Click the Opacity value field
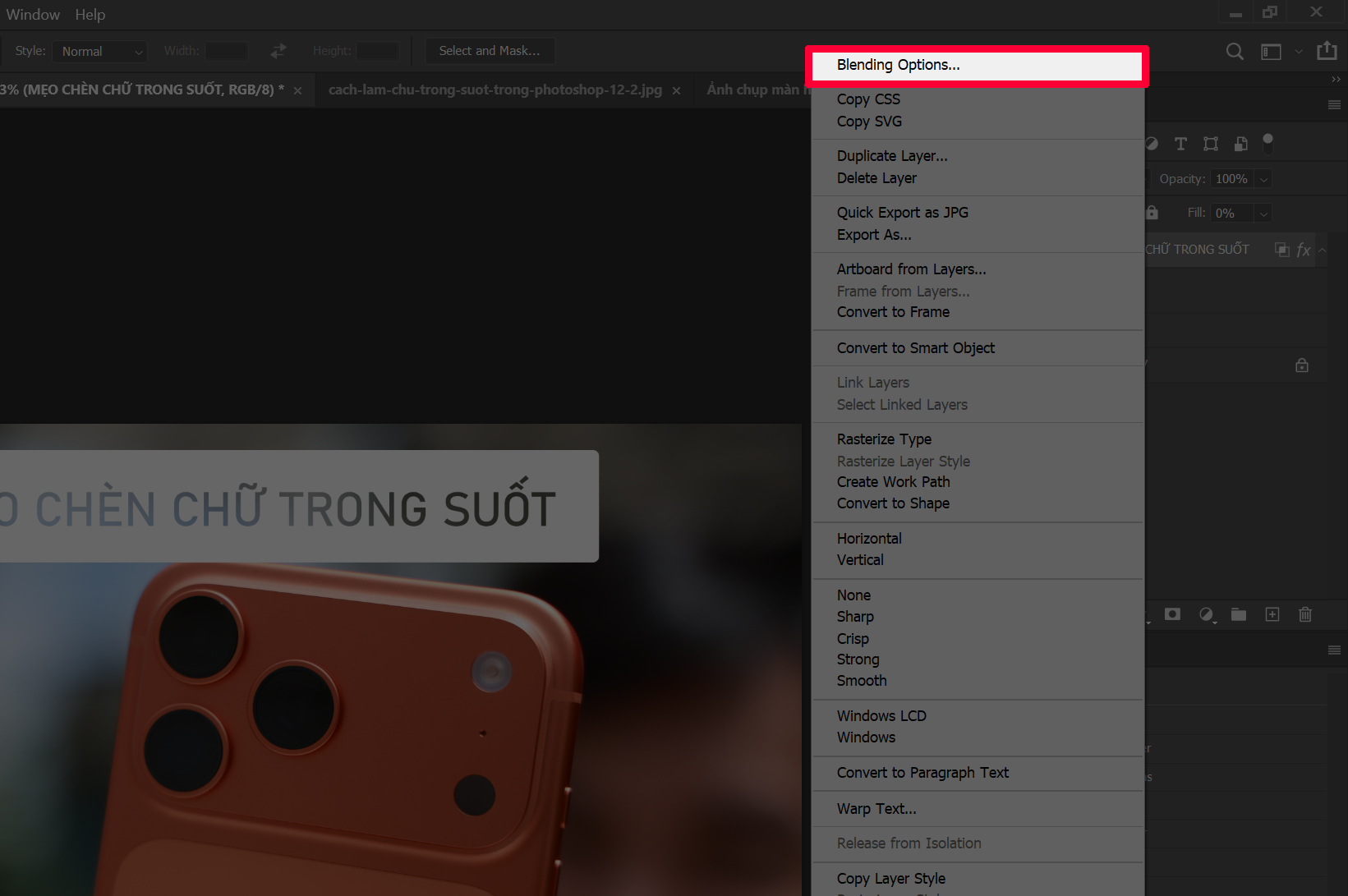 pos(1231,178)
